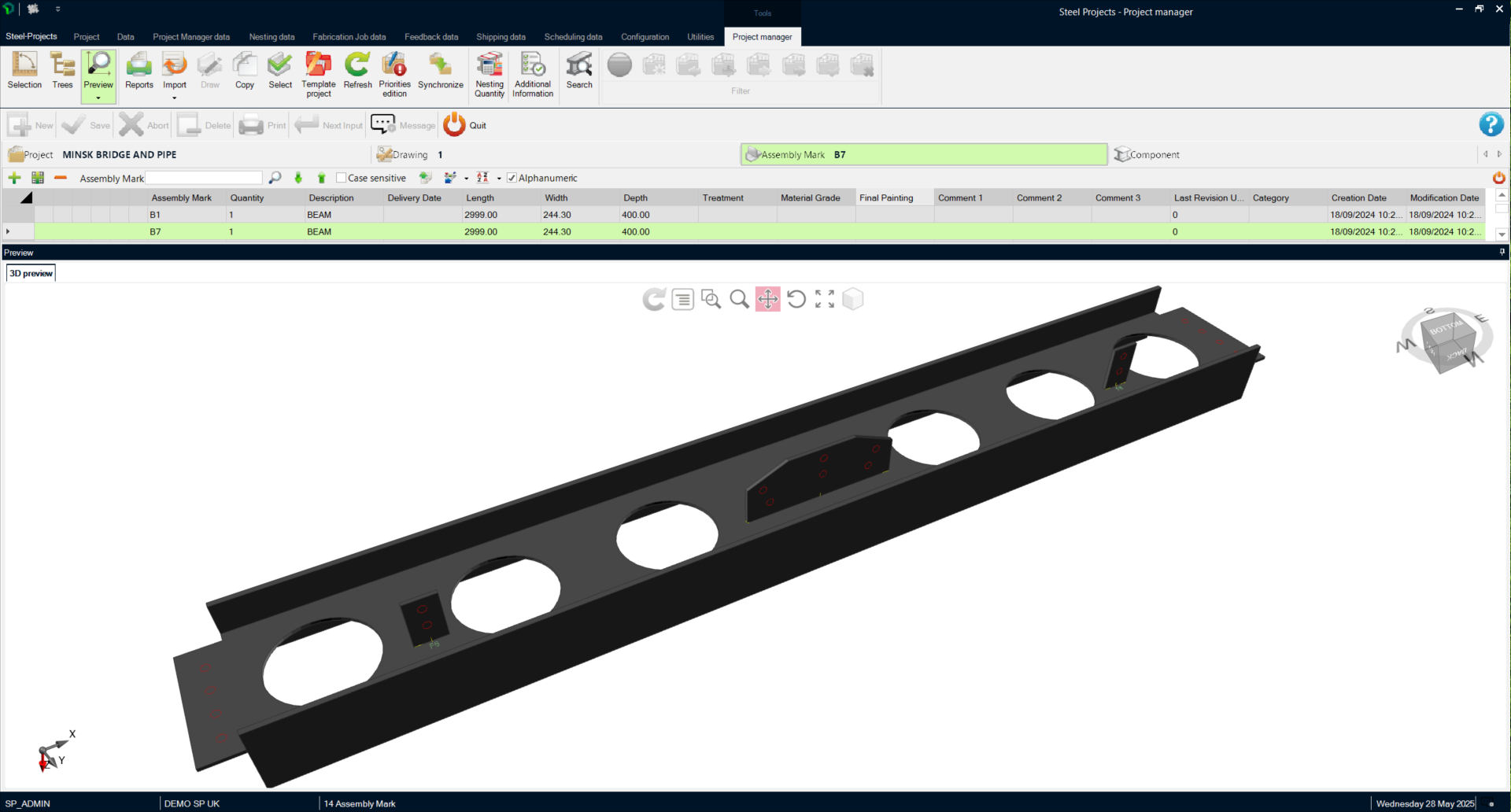Expand the Preview dropdown arrow
This screenshot has height=812, width=1511.
point(98,98)
